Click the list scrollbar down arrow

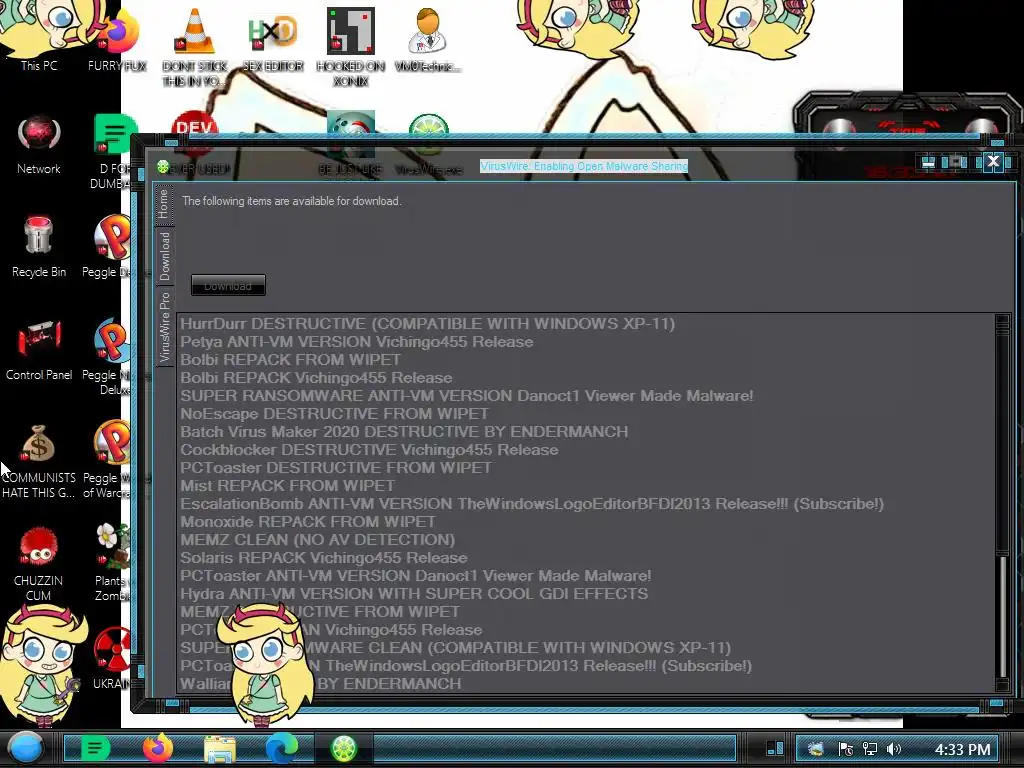(x=1002, y=684)
